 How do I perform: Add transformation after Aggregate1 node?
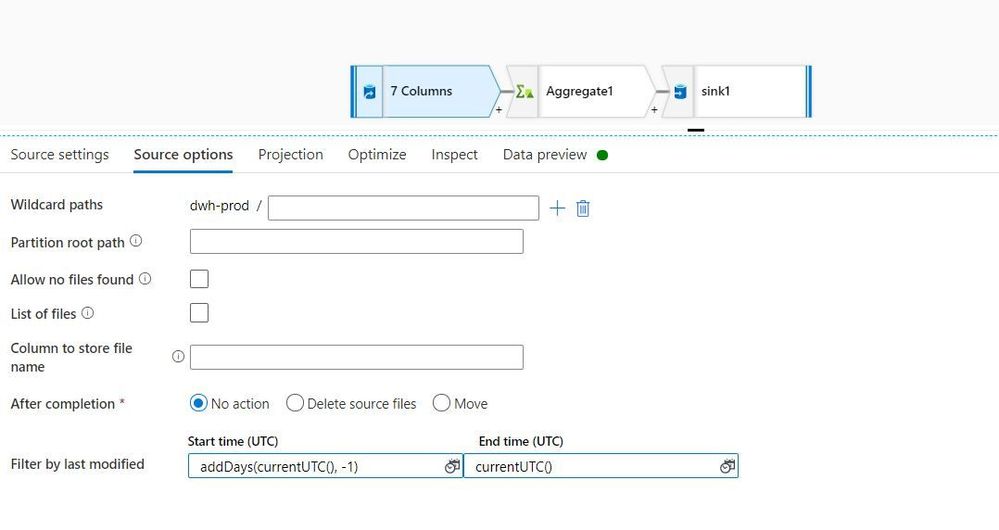(654, 110)
